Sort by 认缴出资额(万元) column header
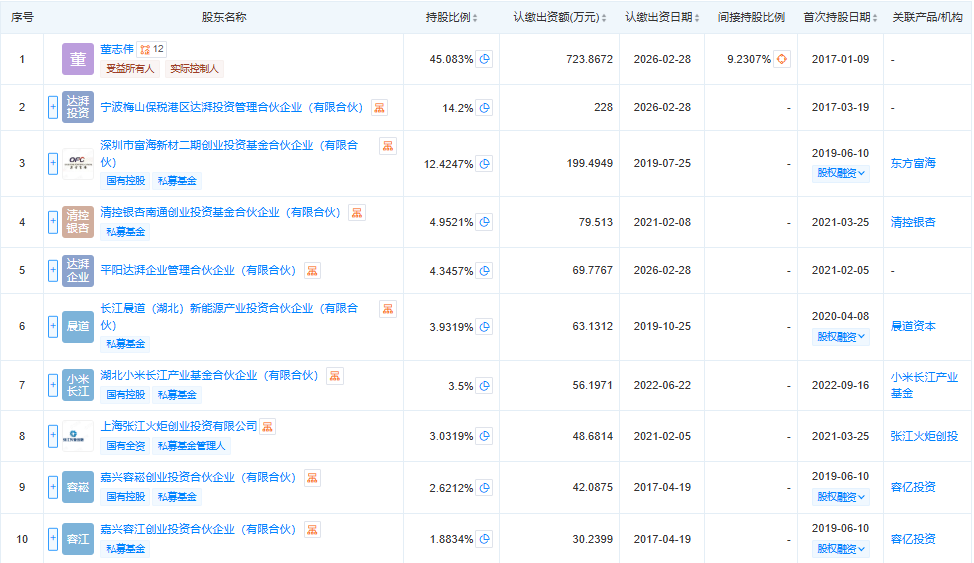Image resolution: width=974 pixels, height=563 pixels. (x=561, y=17)
